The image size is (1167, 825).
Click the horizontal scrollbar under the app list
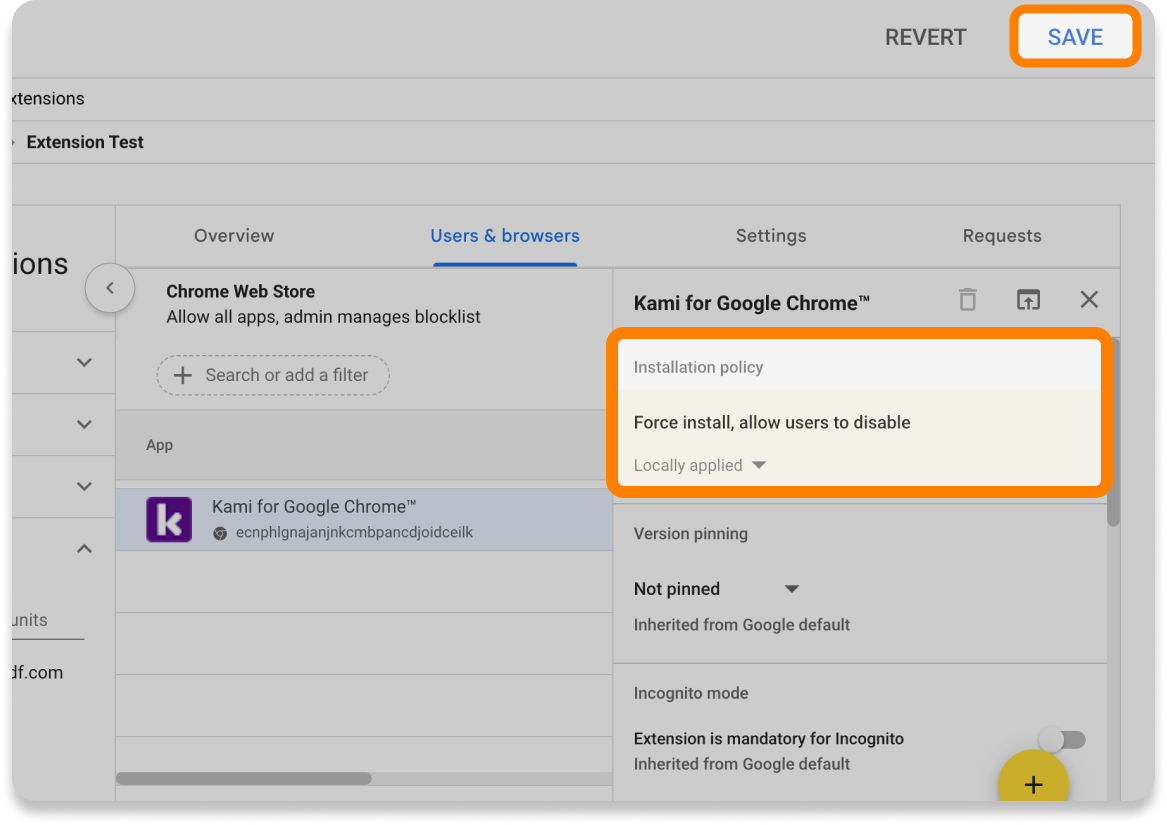(x=244, y=778)
